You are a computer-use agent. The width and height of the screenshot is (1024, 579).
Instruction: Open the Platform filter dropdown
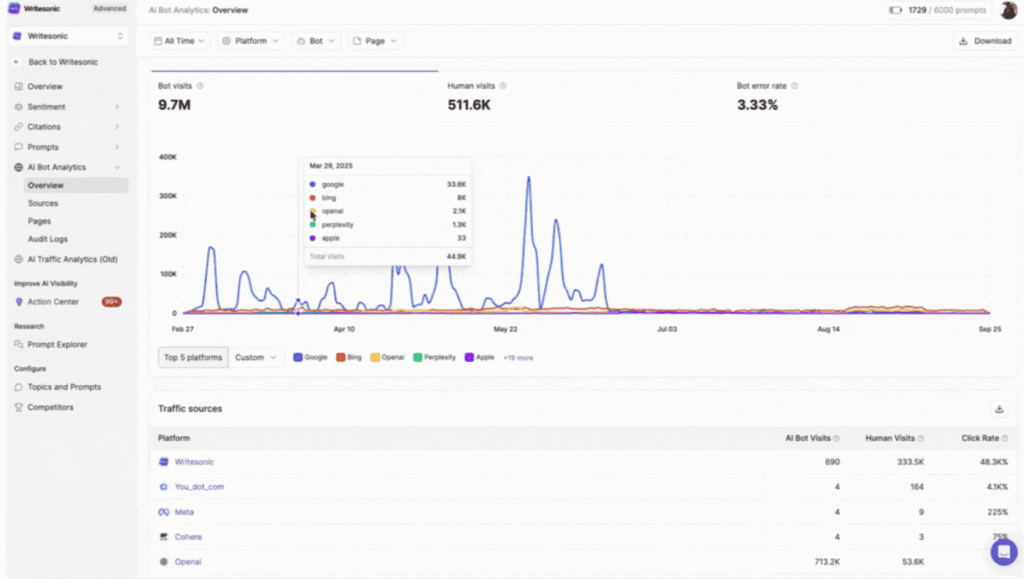251,40
